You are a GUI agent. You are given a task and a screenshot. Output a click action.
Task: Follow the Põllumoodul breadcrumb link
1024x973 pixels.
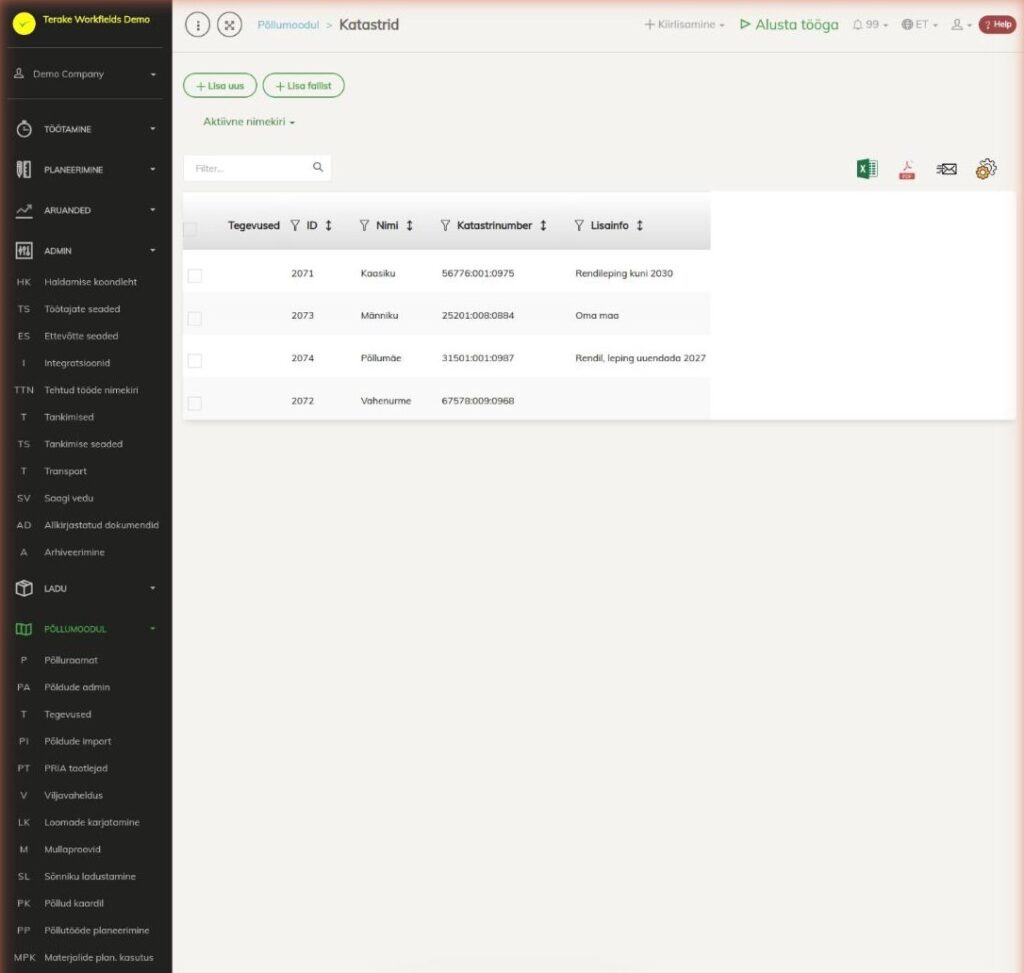point(288,25)
